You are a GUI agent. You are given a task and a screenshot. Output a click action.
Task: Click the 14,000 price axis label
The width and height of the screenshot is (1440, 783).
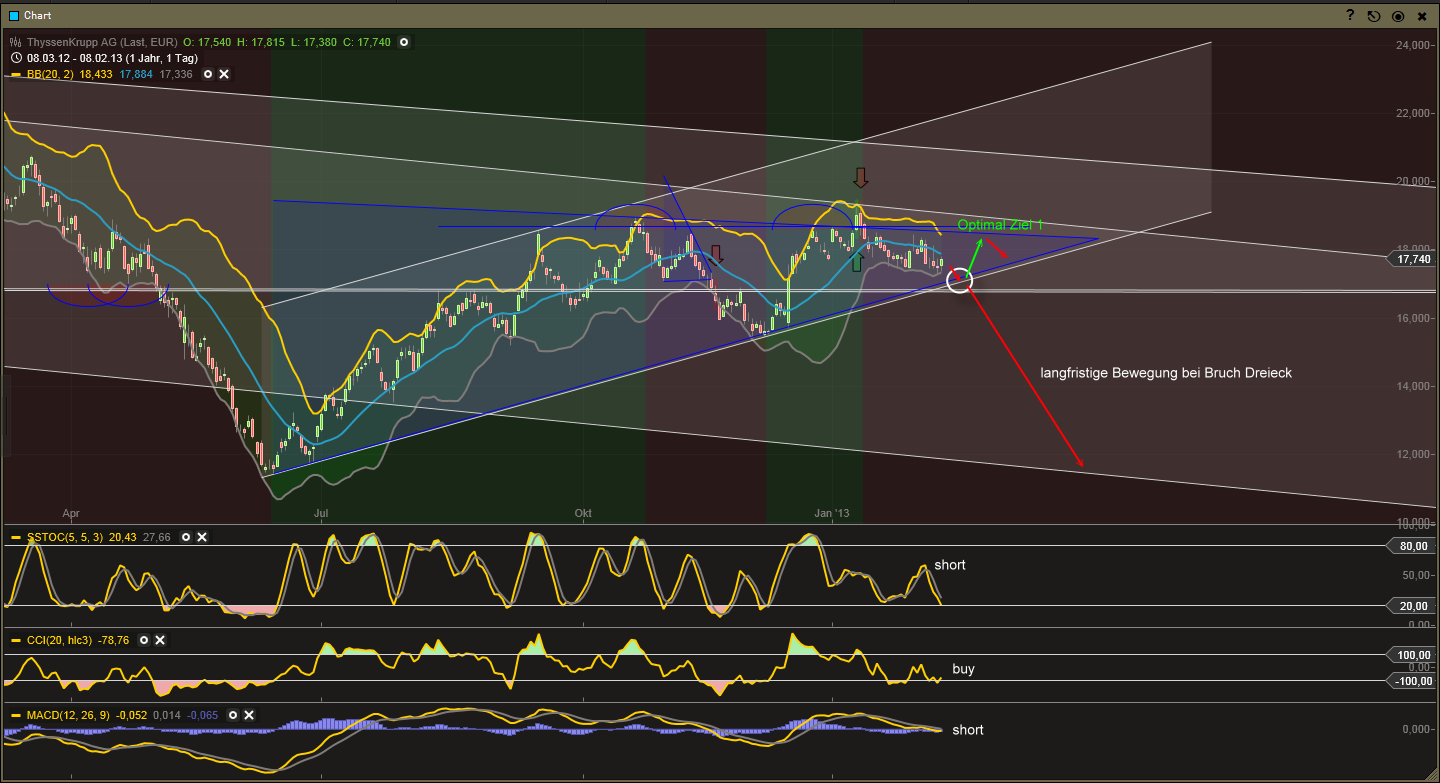point(1415,386)
